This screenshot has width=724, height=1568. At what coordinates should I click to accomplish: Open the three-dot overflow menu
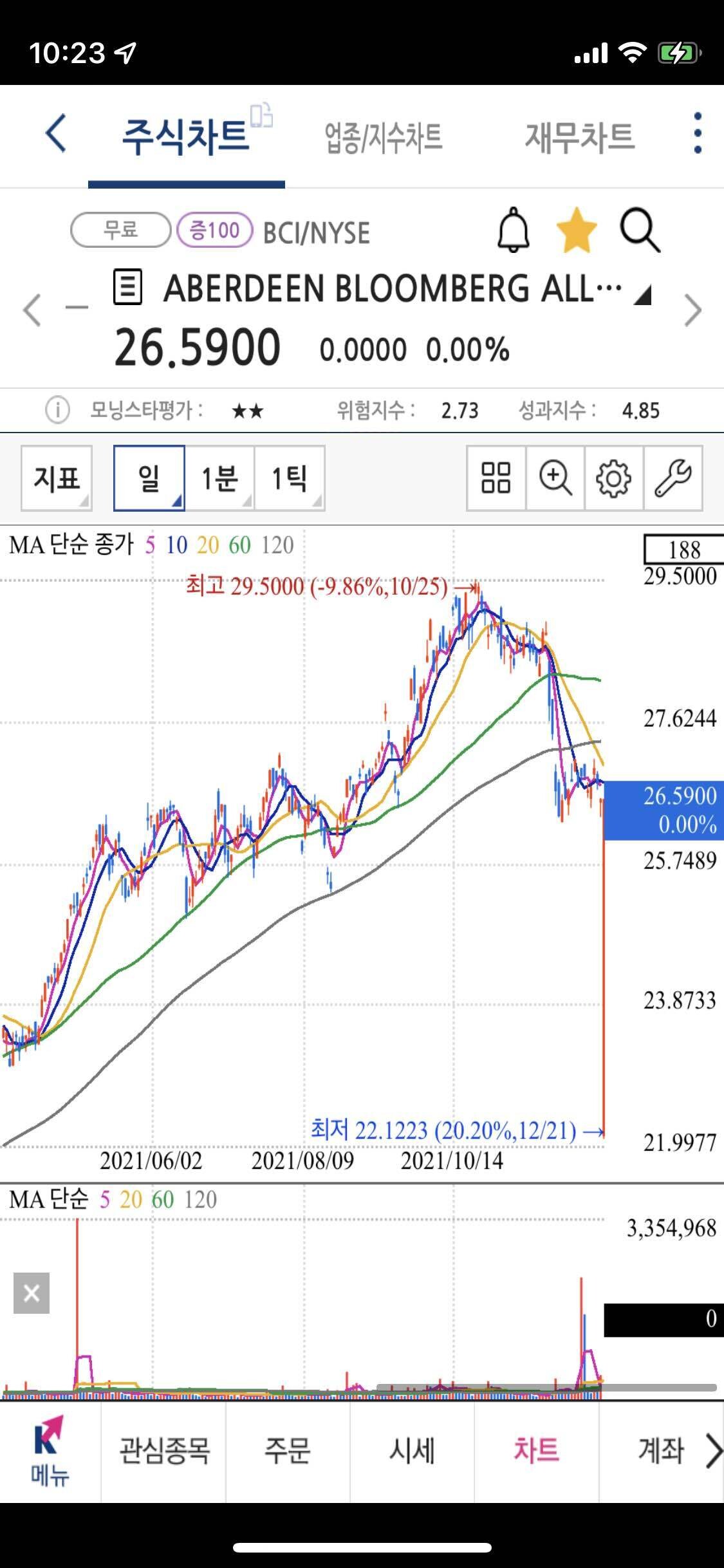click(x=698, y=133)
